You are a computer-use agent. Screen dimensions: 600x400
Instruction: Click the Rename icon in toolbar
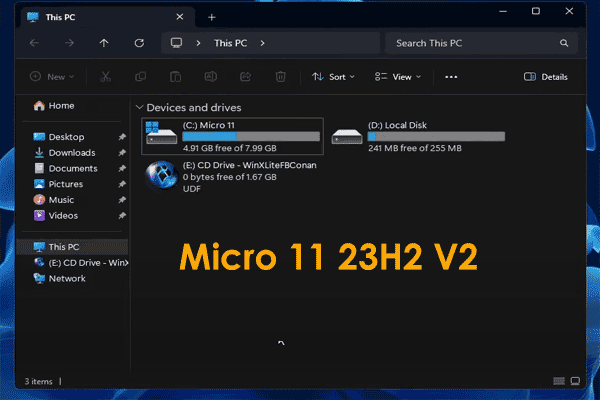pyautogui.click(x=210, y=77)
